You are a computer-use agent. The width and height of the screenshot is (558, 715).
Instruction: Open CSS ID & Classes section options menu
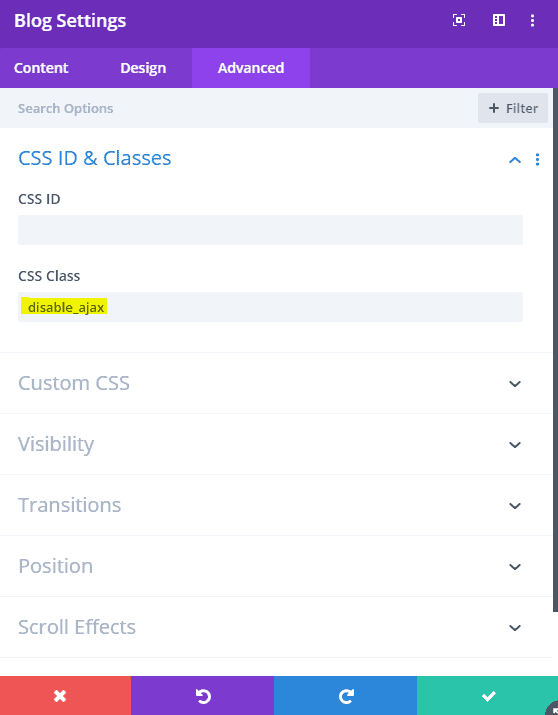pyautogui.click(x=537, y=159)
